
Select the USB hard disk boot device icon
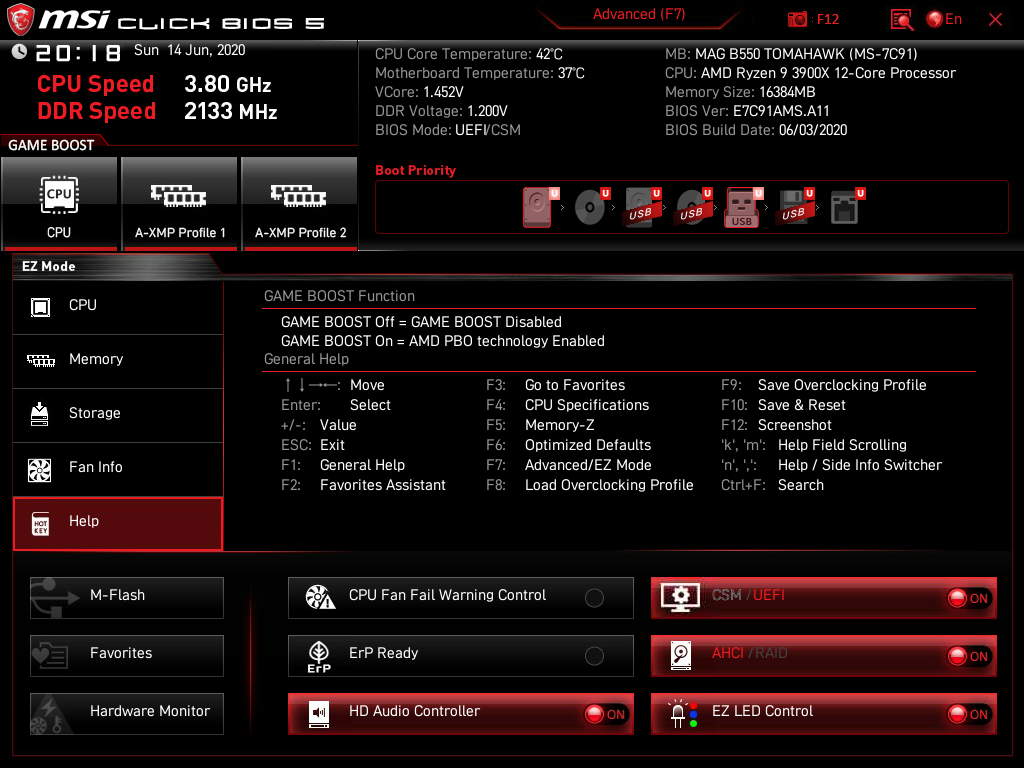[643, 207]
